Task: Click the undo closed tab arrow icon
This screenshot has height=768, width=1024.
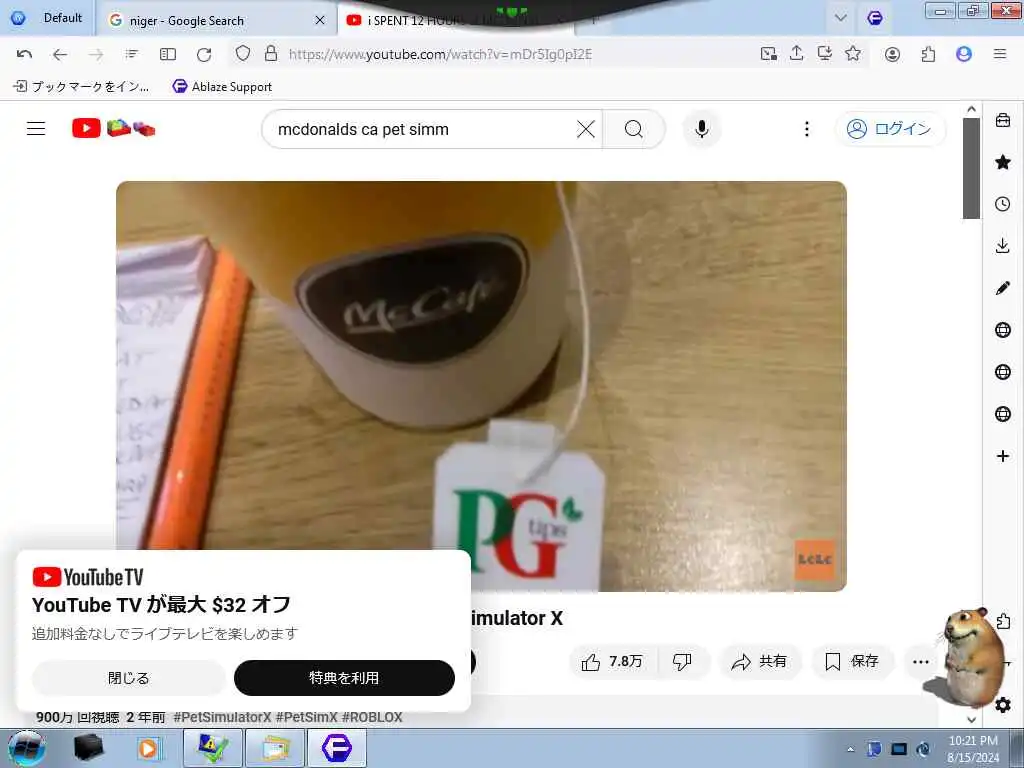Action: 24,54
